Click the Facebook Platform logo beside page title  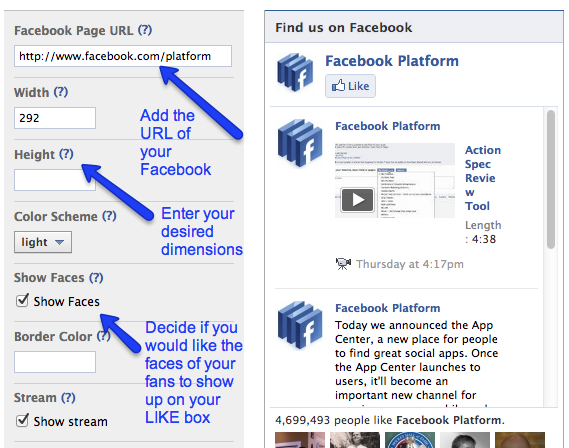pos(295,73)
